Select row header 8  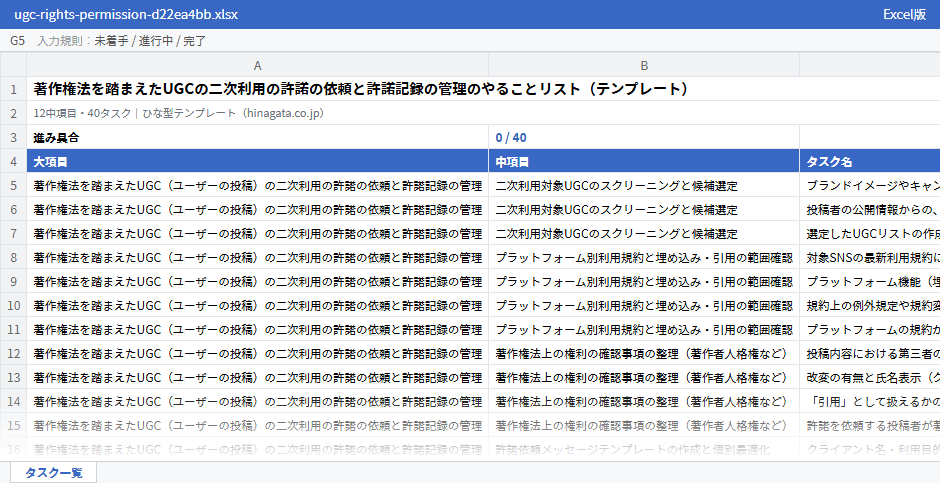point(13,257)
